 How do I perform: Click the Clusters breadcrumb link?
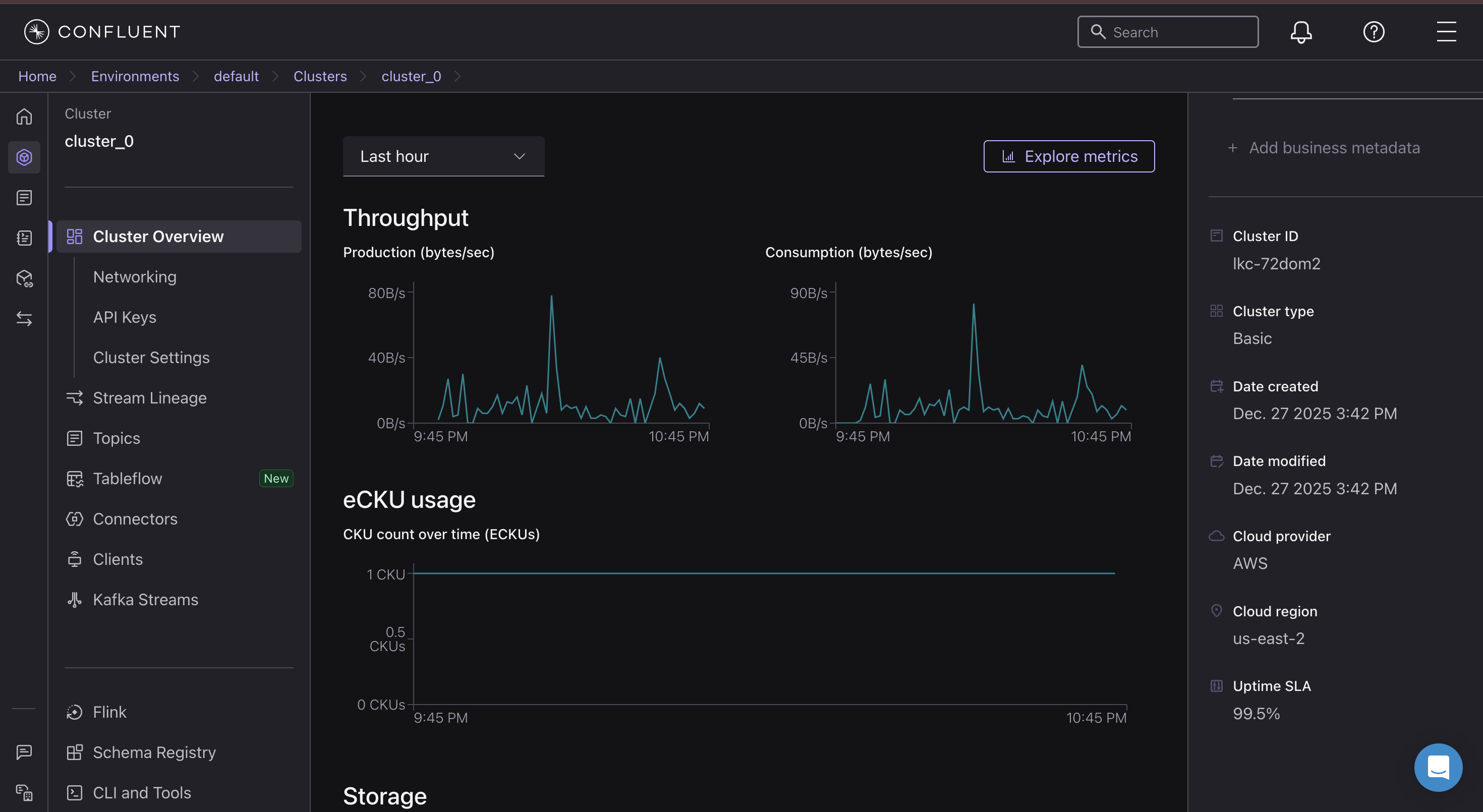pyautogui.click(x=320, y=77)
